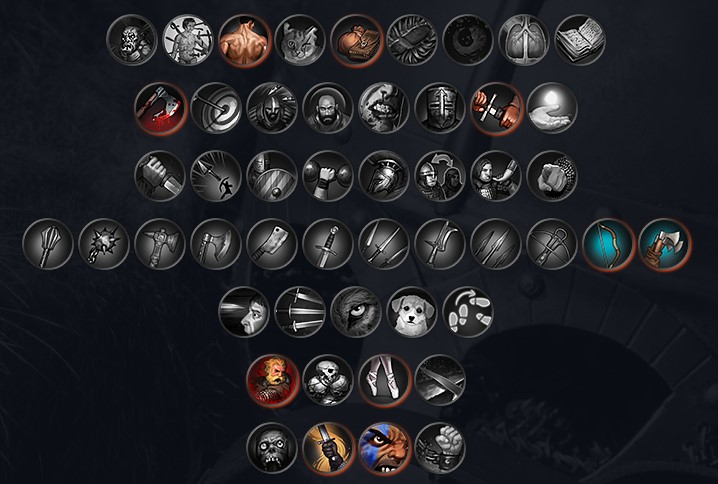The width and height of the screenshot is (718, 484).
Task: Click the bald bearded man perk icon
Action: coord(328,109)
